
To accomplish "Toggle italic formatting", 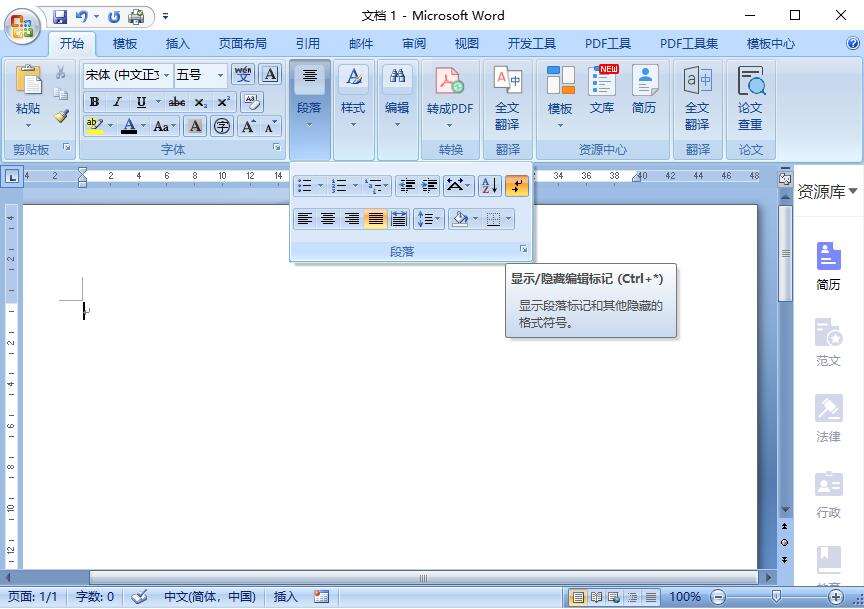I will 117,102.
